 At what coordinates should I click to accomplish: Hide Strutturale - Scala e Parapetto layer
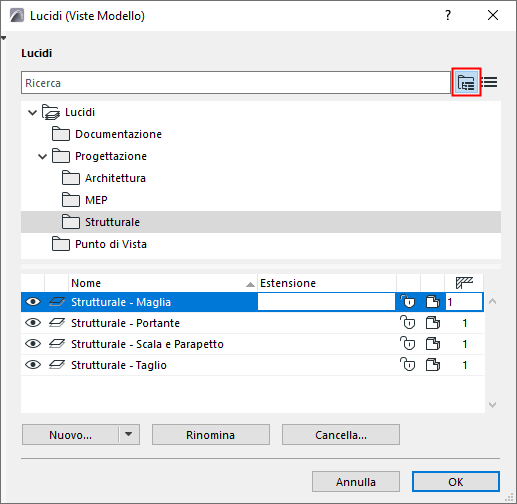coord(33,344)
